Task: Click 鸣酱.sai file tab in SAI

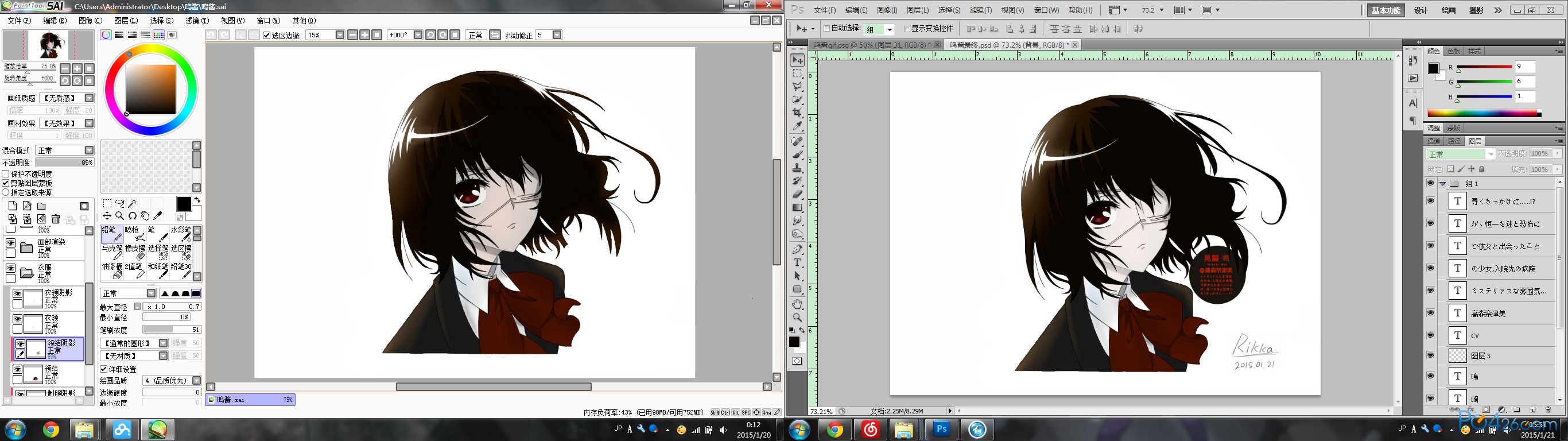Action: [250, 400]
